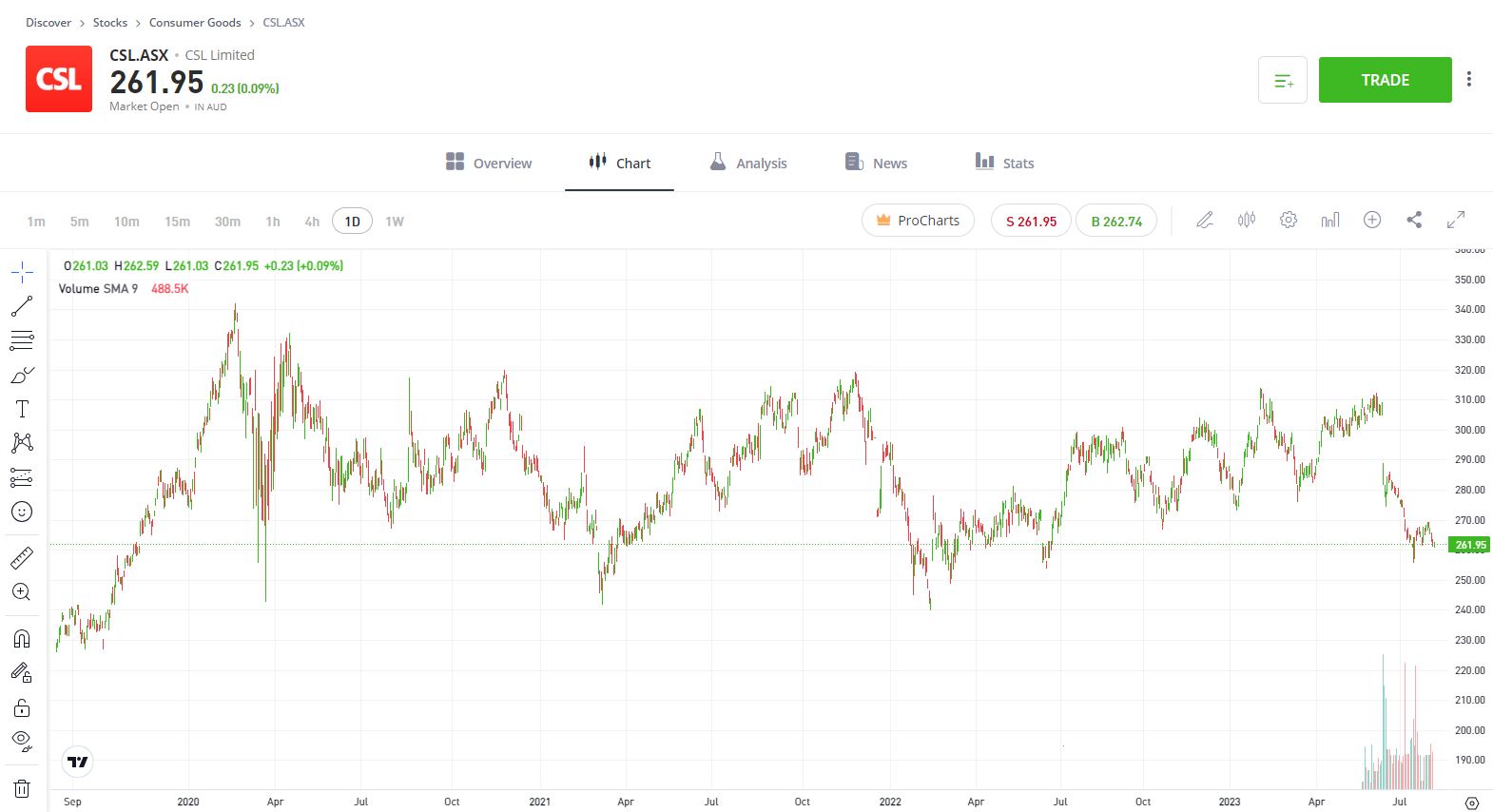Click the trash remove drawings icon
The width and height of the screenshot is (1493, 812).
[x=22, y=788]
